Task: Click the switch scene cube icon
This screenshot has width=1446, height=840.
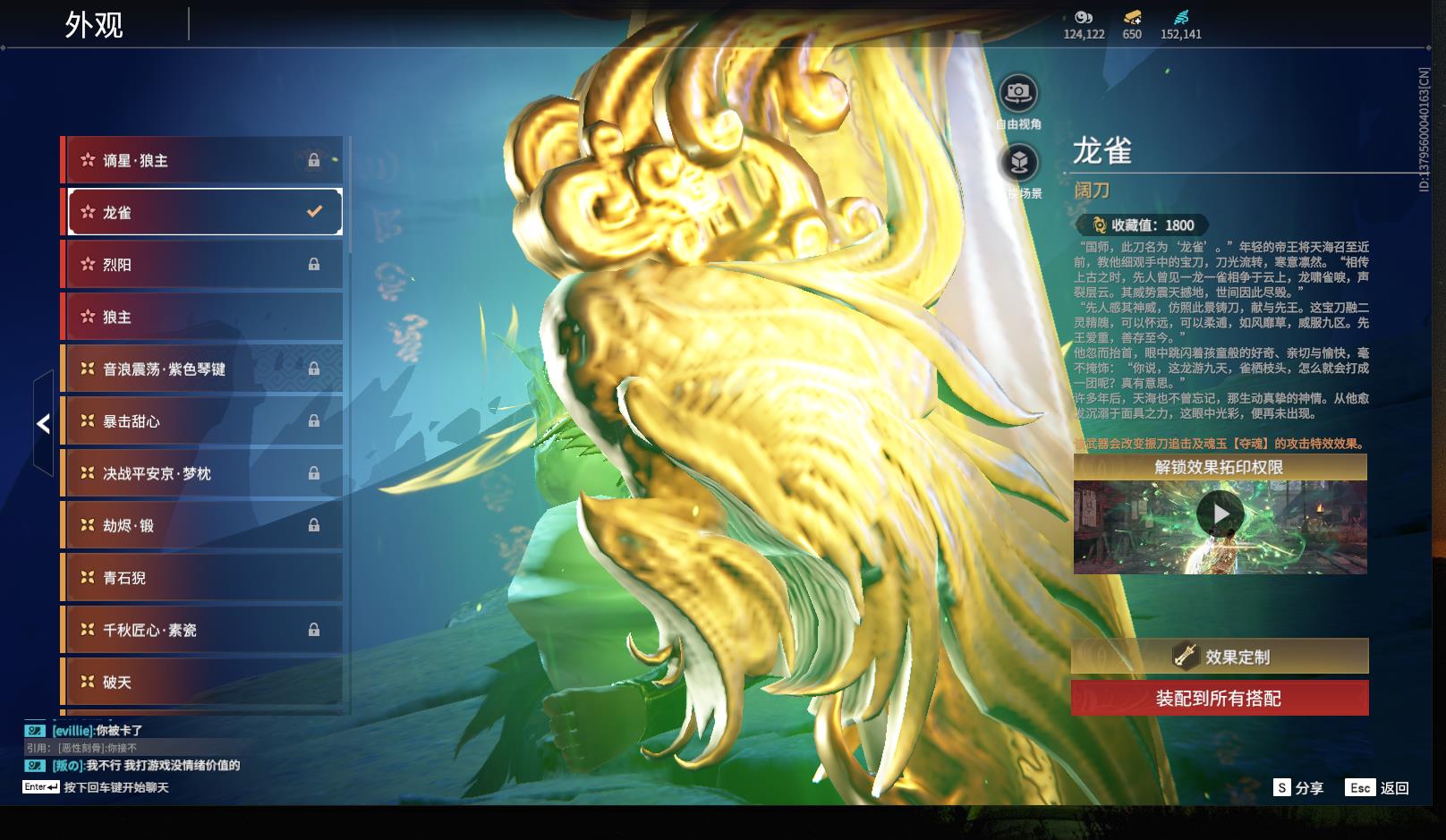Action: click(x=1018, y=163)
